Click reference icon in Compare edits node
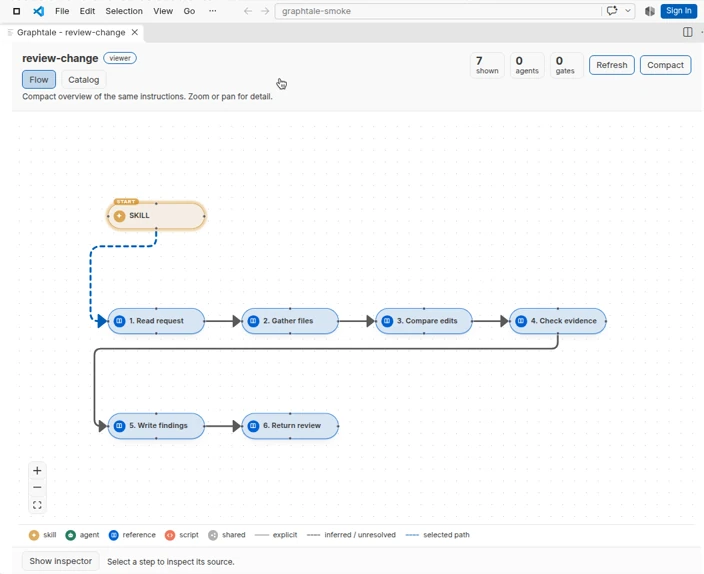The image size is (704, 574). (387, 321)
